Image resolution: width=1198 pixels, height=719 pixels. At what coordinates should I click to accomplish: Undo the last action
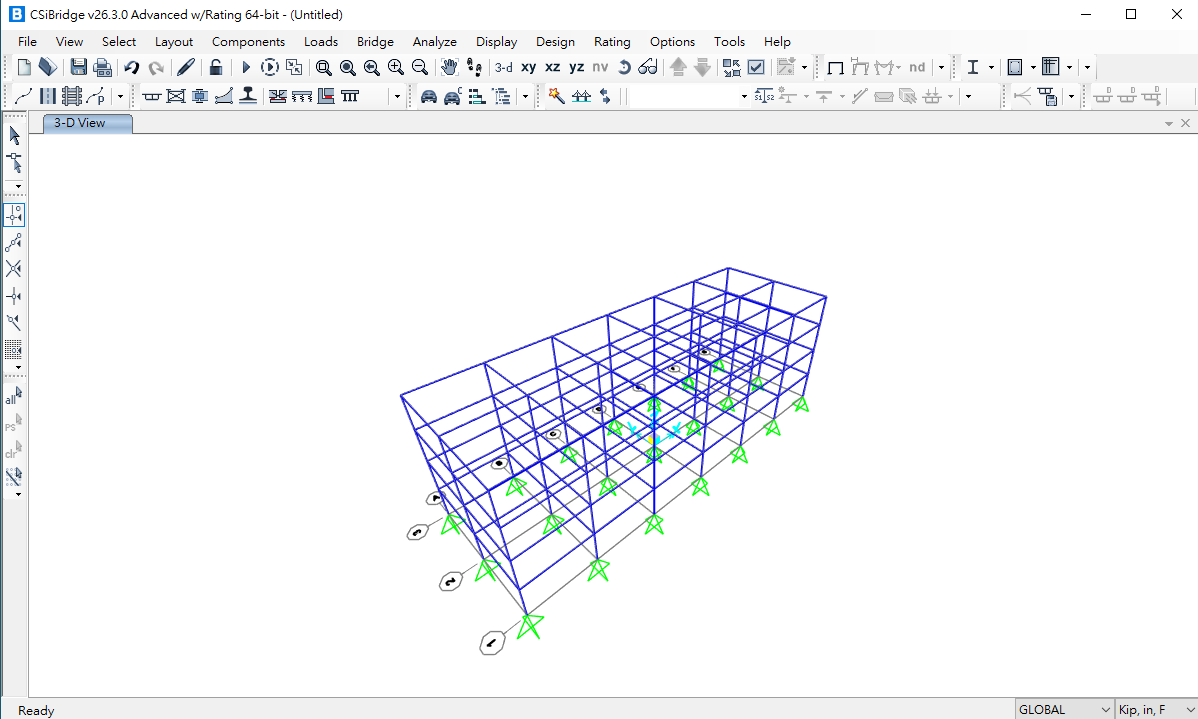click(x=131, y=67)
